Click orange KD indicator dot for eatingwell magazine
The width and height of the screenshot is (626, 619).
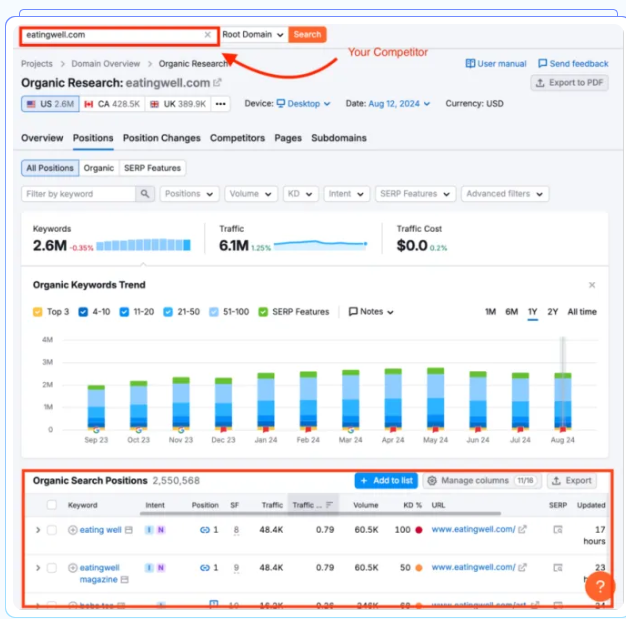(419, 568)
